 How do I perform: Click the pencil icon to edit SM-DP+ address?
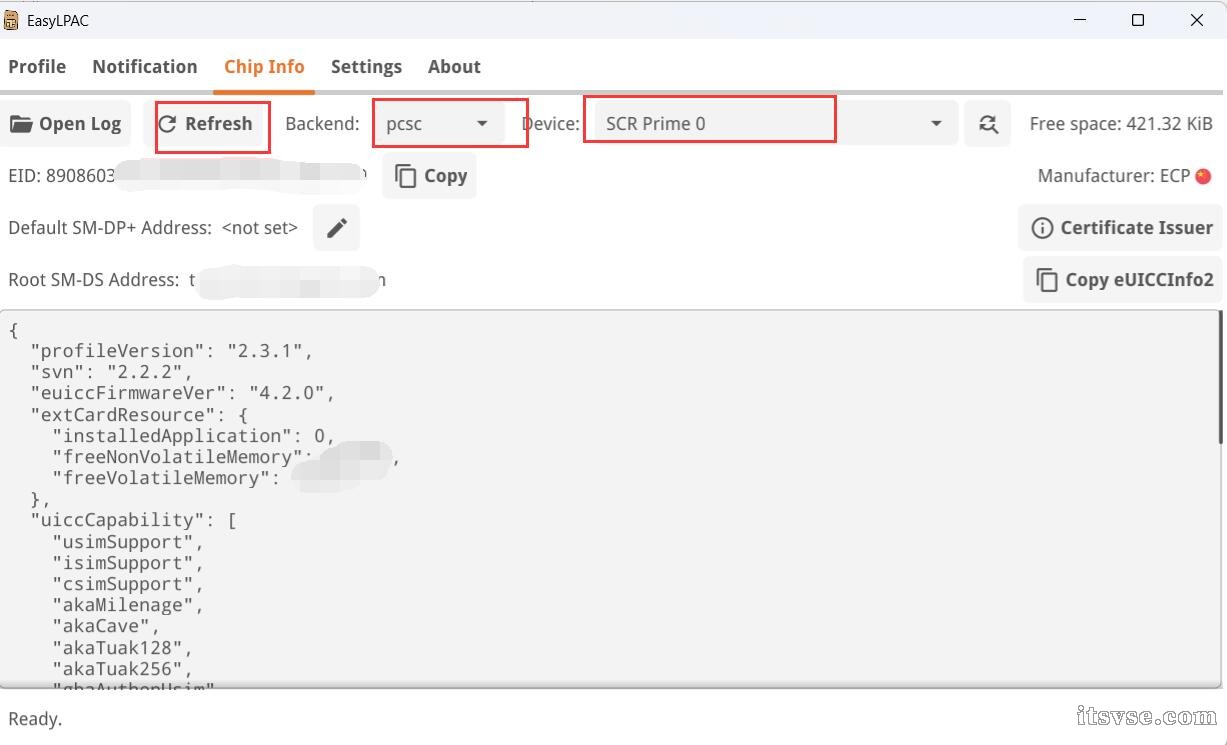337,228
